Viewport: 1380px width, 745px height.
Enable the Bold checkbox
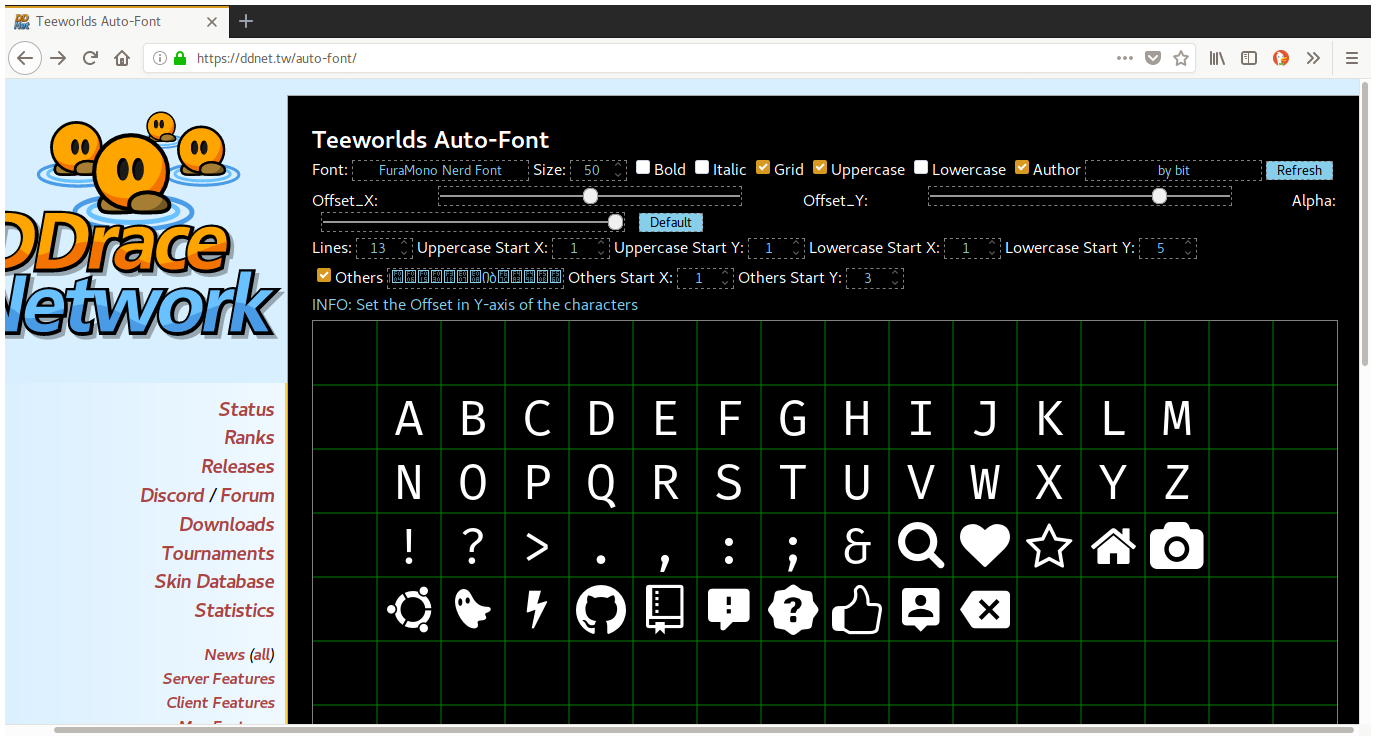point(642,166)
